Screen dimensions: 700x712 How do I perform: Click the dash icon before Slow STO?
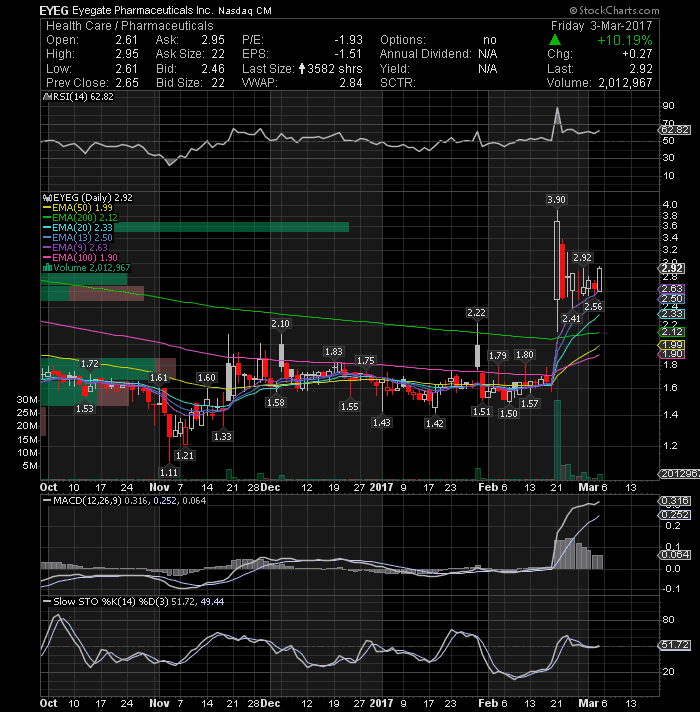[x=47, y=601]
